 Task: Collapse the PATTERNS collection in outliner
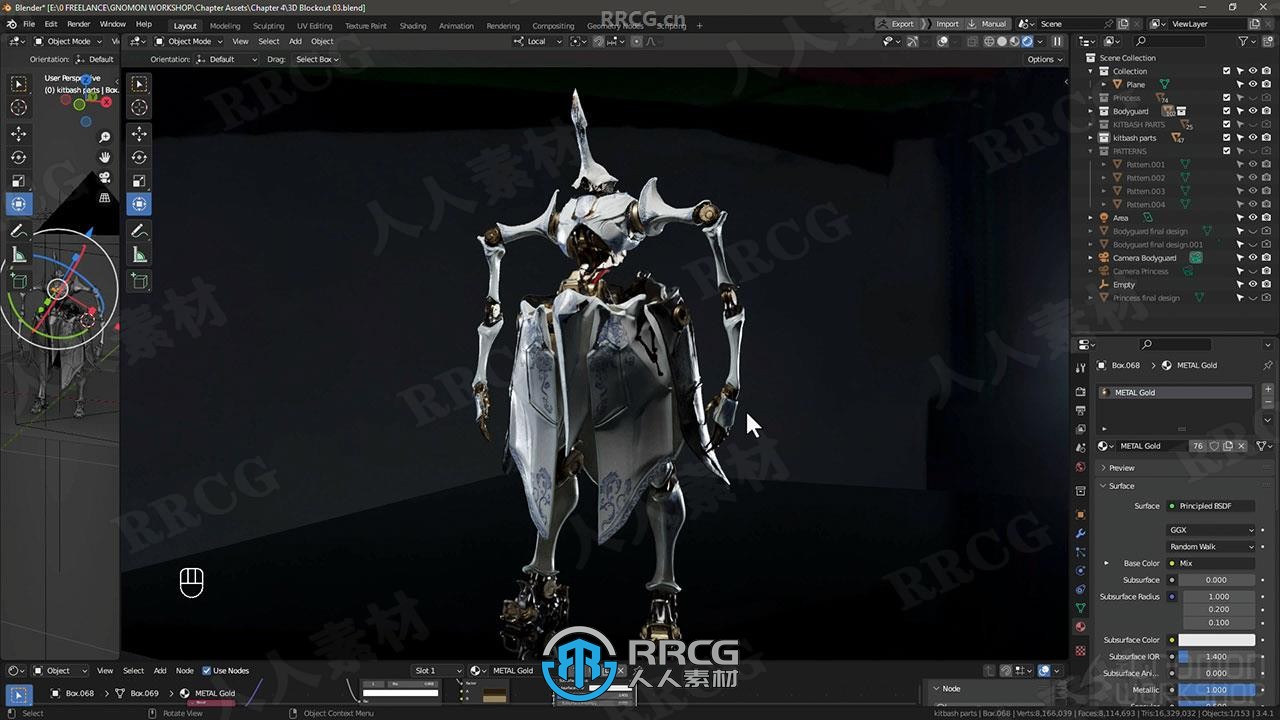click(1091, 151)
